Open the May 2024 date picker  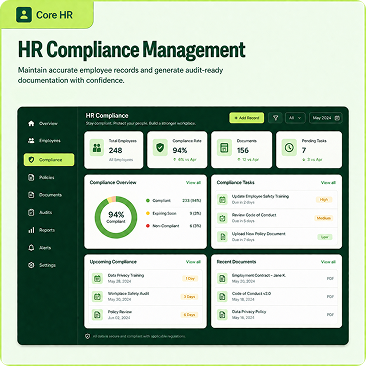[x=326, y=118]
